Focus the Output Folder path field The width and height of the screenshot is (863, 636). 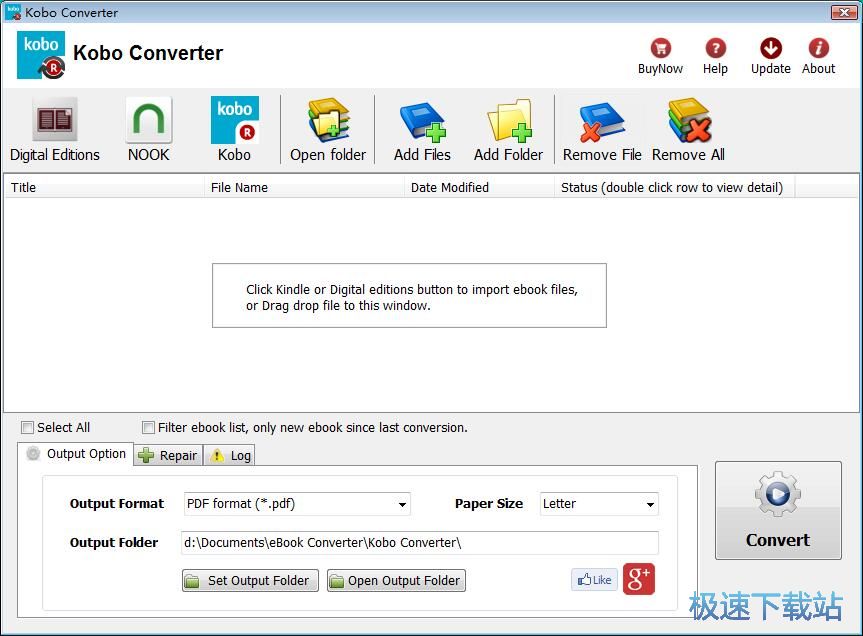[x=419, y=543]
